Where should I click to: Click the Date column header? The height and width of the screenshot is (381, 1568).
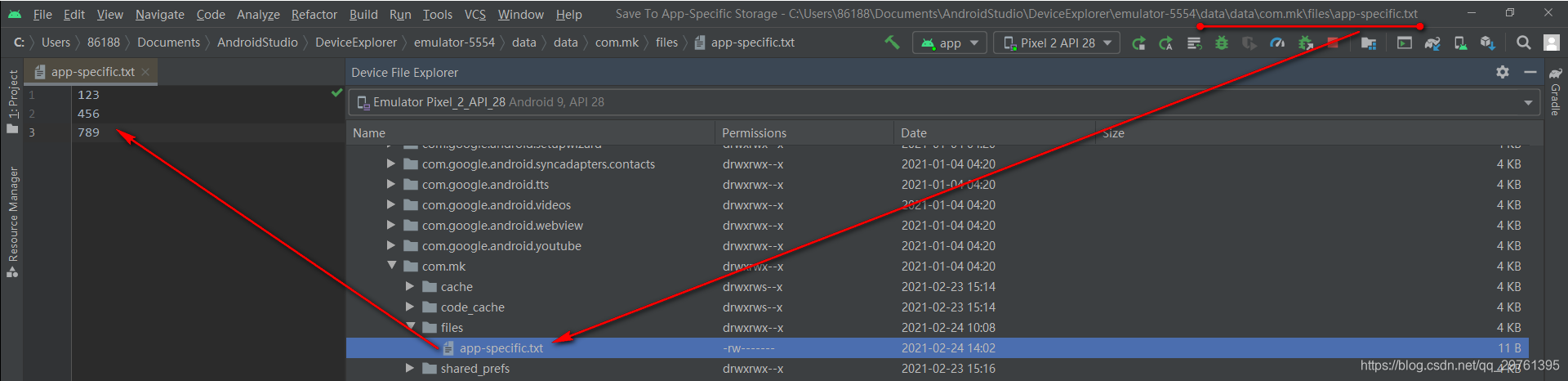click(x=995, y=132)
